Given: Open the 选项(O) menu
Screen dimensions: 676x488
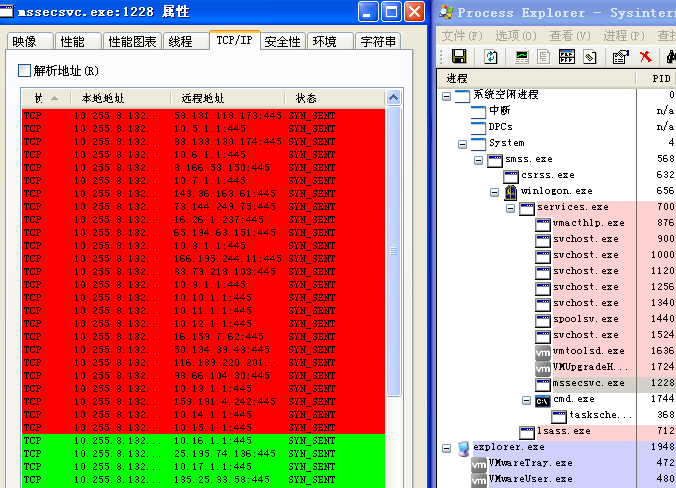Looking at the screenshot, I should 516,35.
